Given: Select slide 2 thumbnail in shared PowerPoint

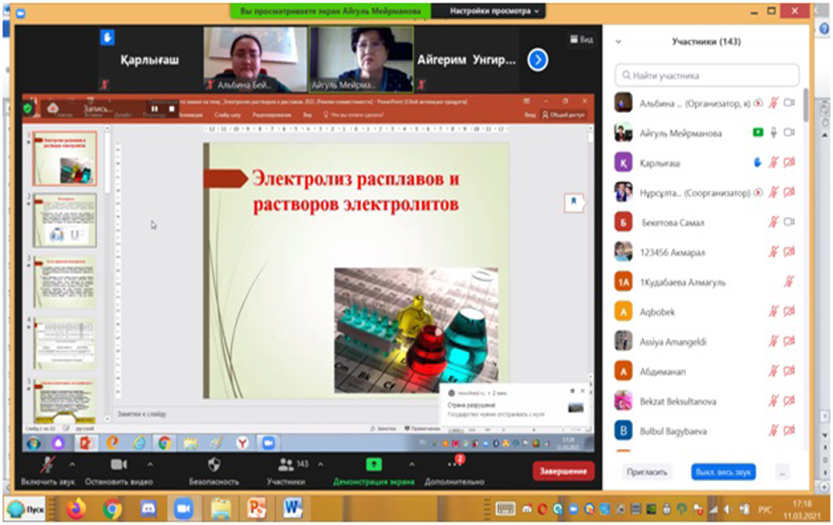Looking at the screenshot, I should [65, 220].
